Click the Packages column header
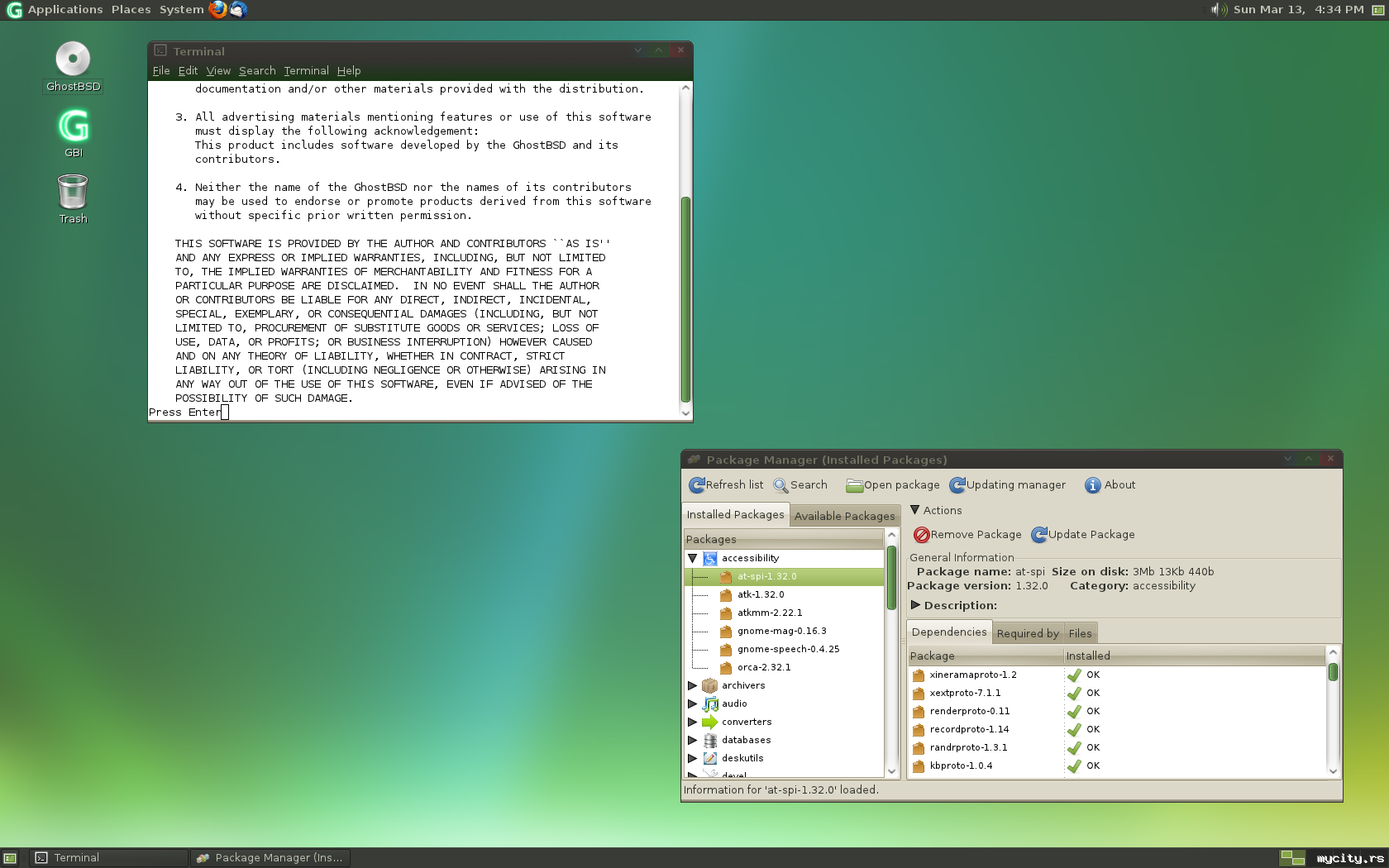 [x=783, y=540]
